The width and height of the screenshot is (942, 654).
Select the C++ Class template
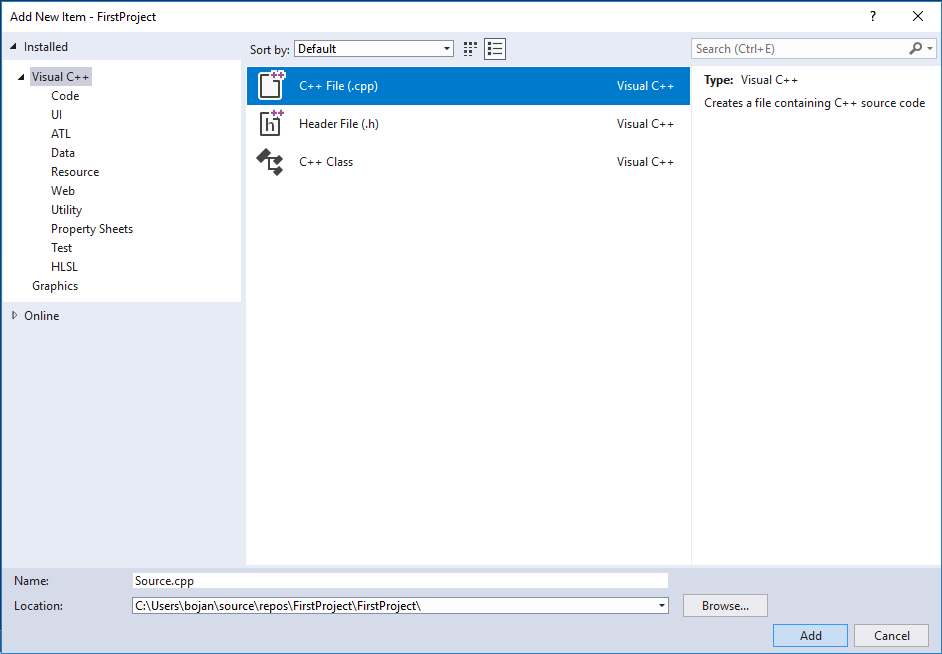coord(468,162)
